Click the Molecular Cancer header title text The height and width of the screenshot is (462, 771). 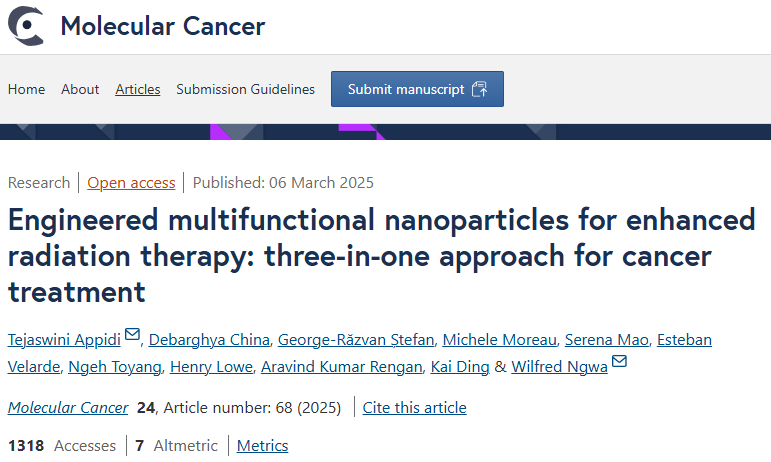pyautogui.click(x=163, y=26)
